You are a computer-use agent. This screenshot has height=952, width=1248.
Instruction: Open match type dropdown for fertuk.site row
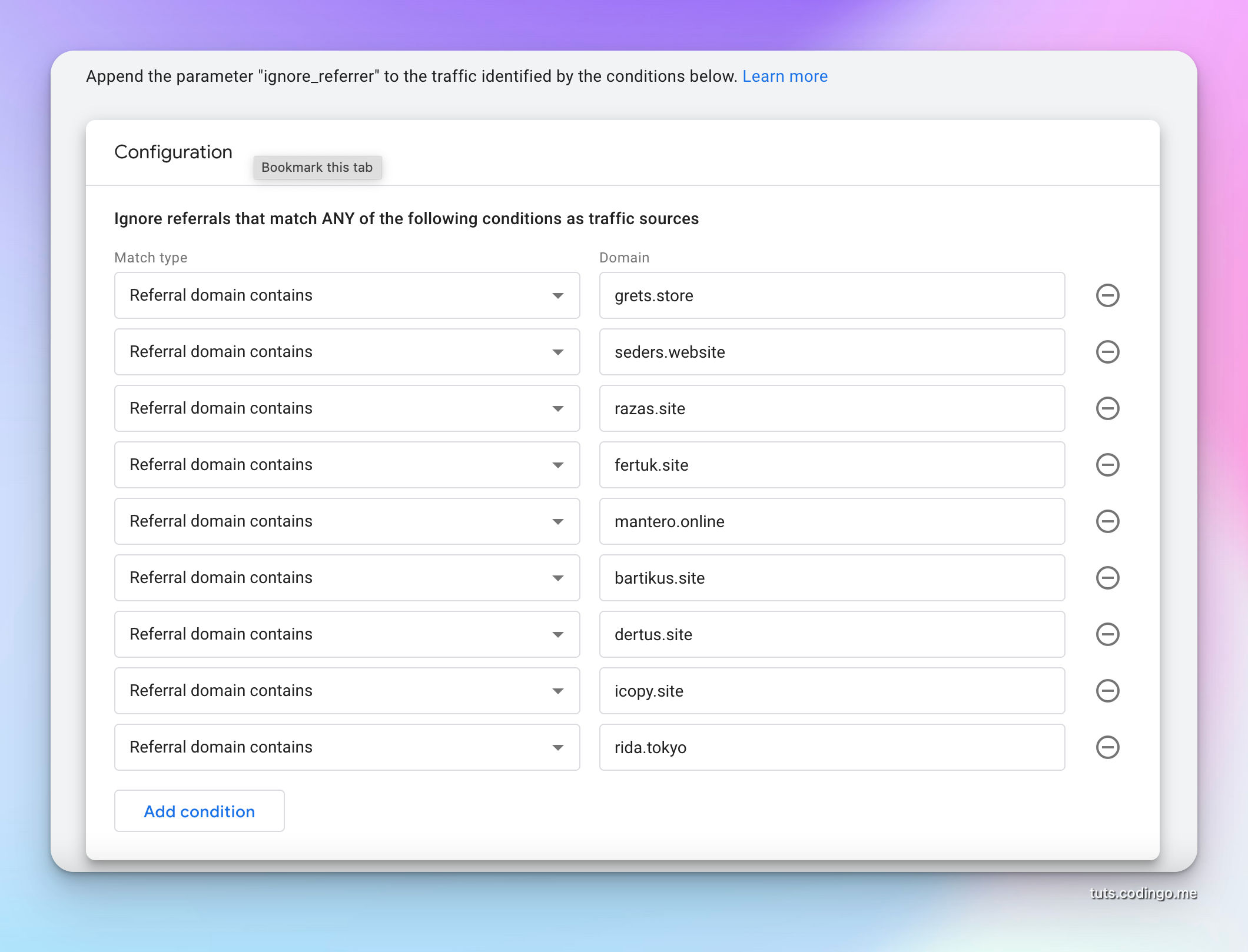(x=347, y=465)
